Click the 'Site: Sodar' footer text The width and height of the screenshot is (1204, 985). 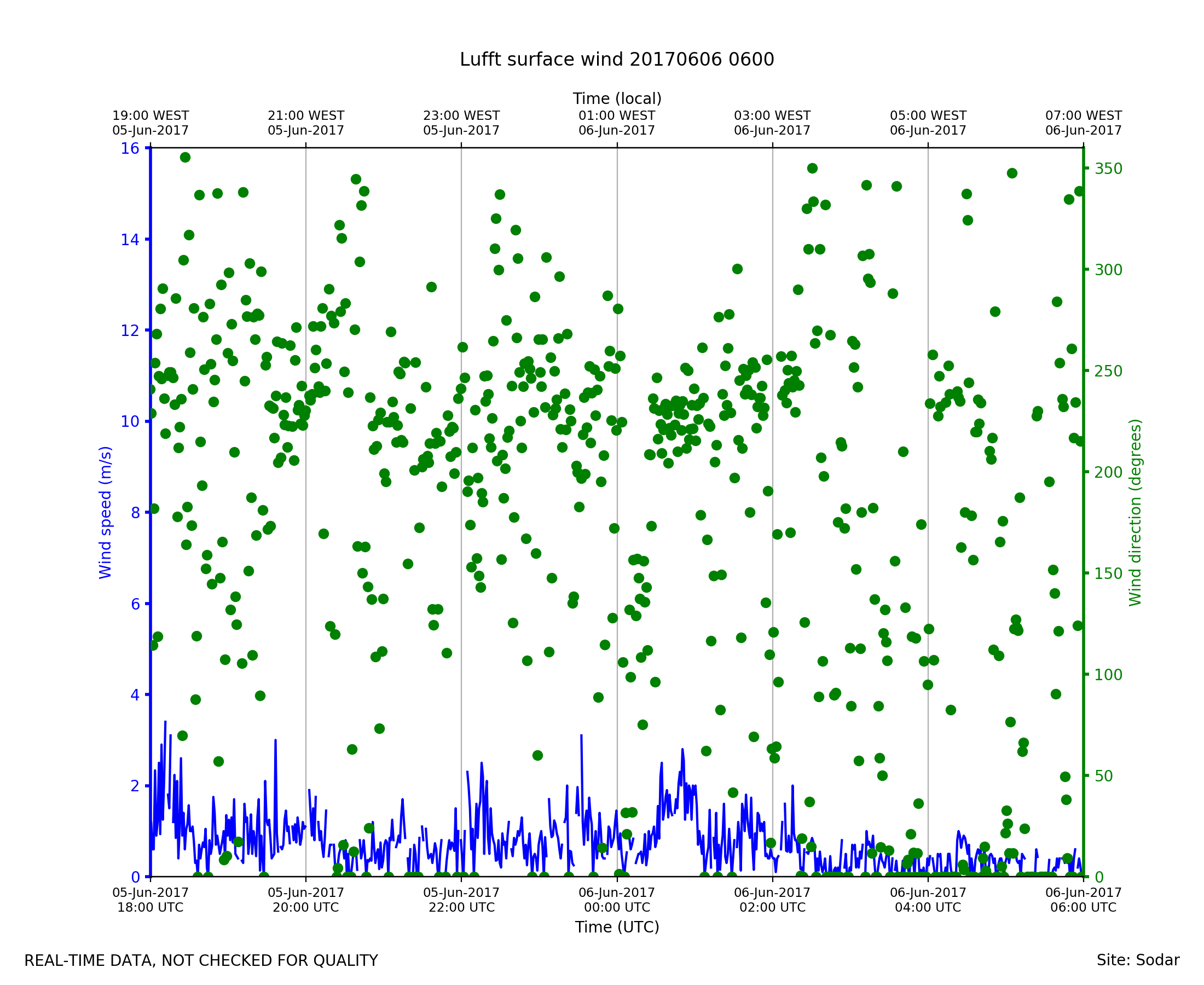[x=1138, y=960]
